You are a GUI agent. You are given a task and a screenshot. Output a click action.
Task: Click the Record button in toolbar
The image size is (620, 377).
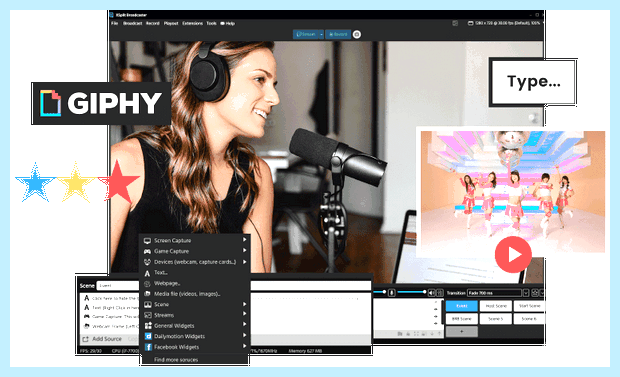338,34
